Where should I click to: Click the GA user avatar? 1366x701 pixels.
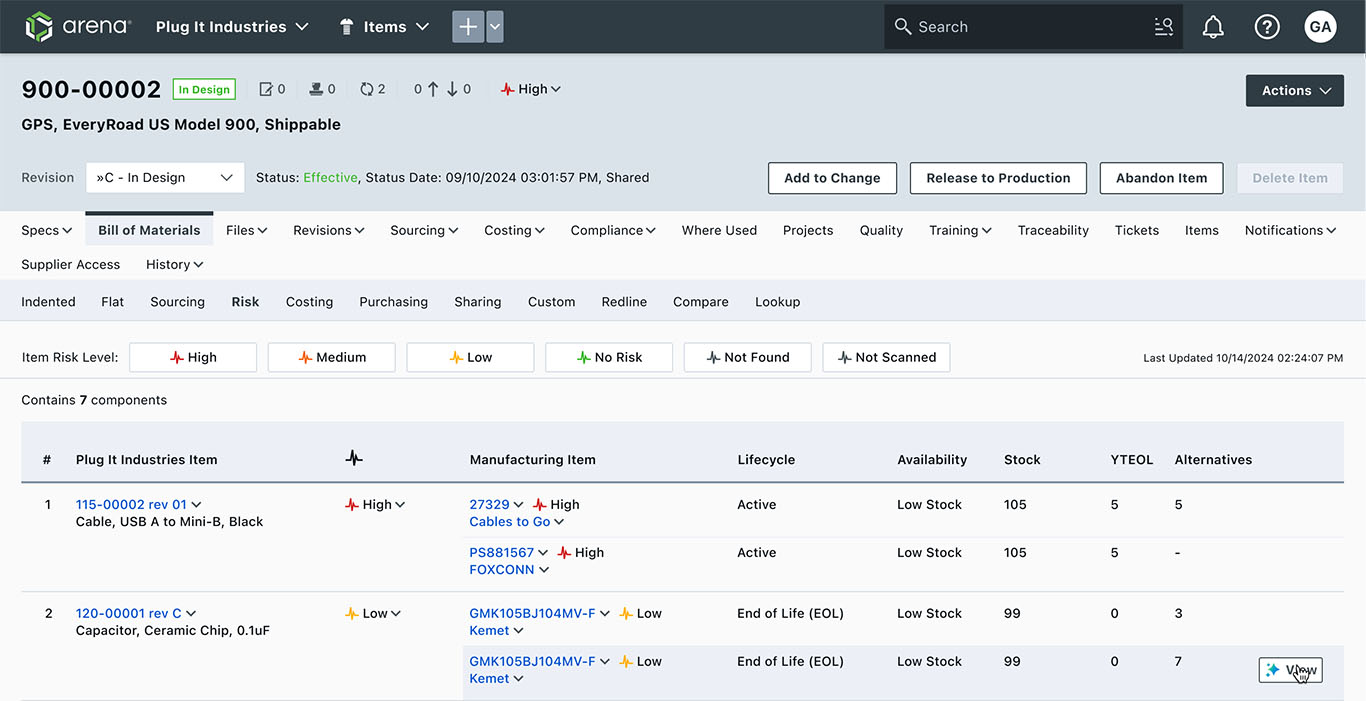(1320, 27)
